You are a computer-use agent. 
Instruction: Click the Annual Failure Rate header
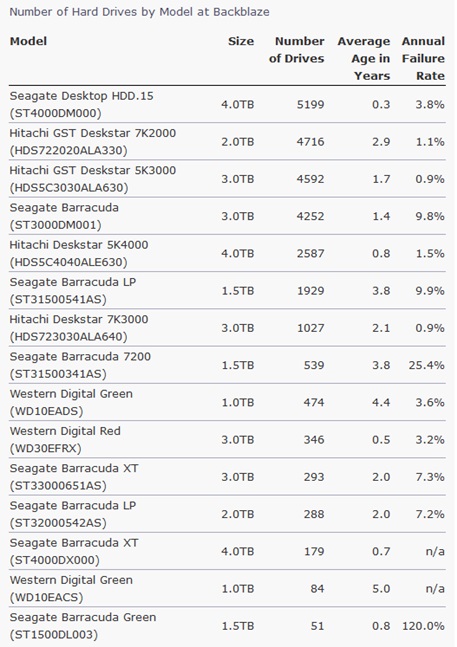coord(423,59)
